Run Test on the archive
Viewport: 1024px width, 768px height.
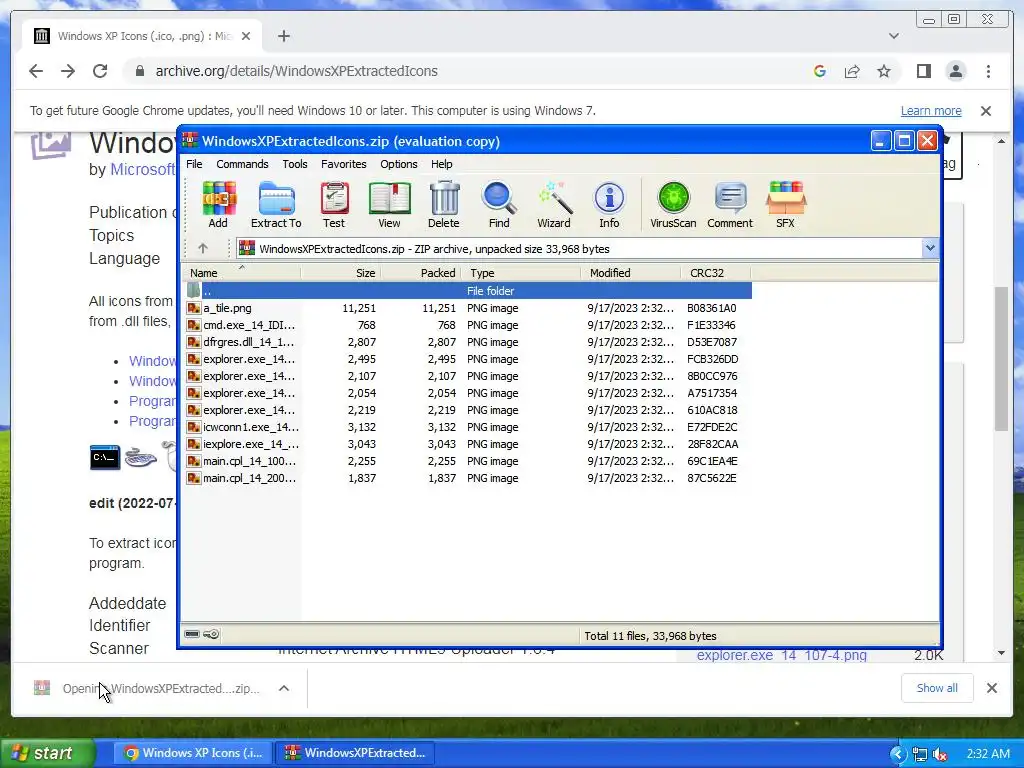pyautogui.click(x=334, y=204)
